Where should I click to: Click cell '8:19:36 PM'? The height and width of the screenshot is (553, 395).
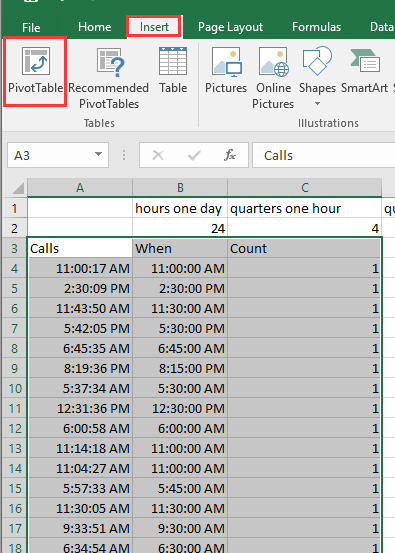pos(80,368)
